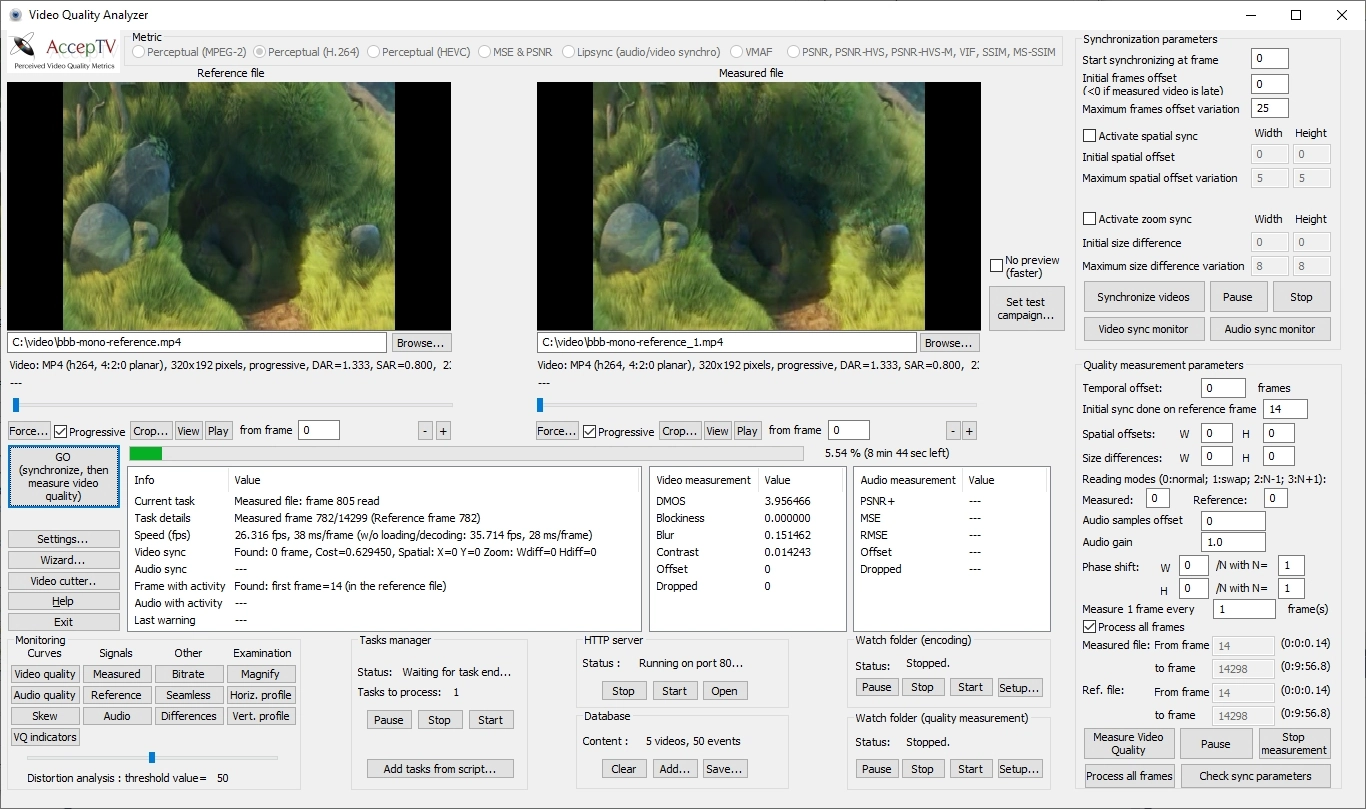Open Video cutter tool
The image size is (1366, 809).
(63, 581)
